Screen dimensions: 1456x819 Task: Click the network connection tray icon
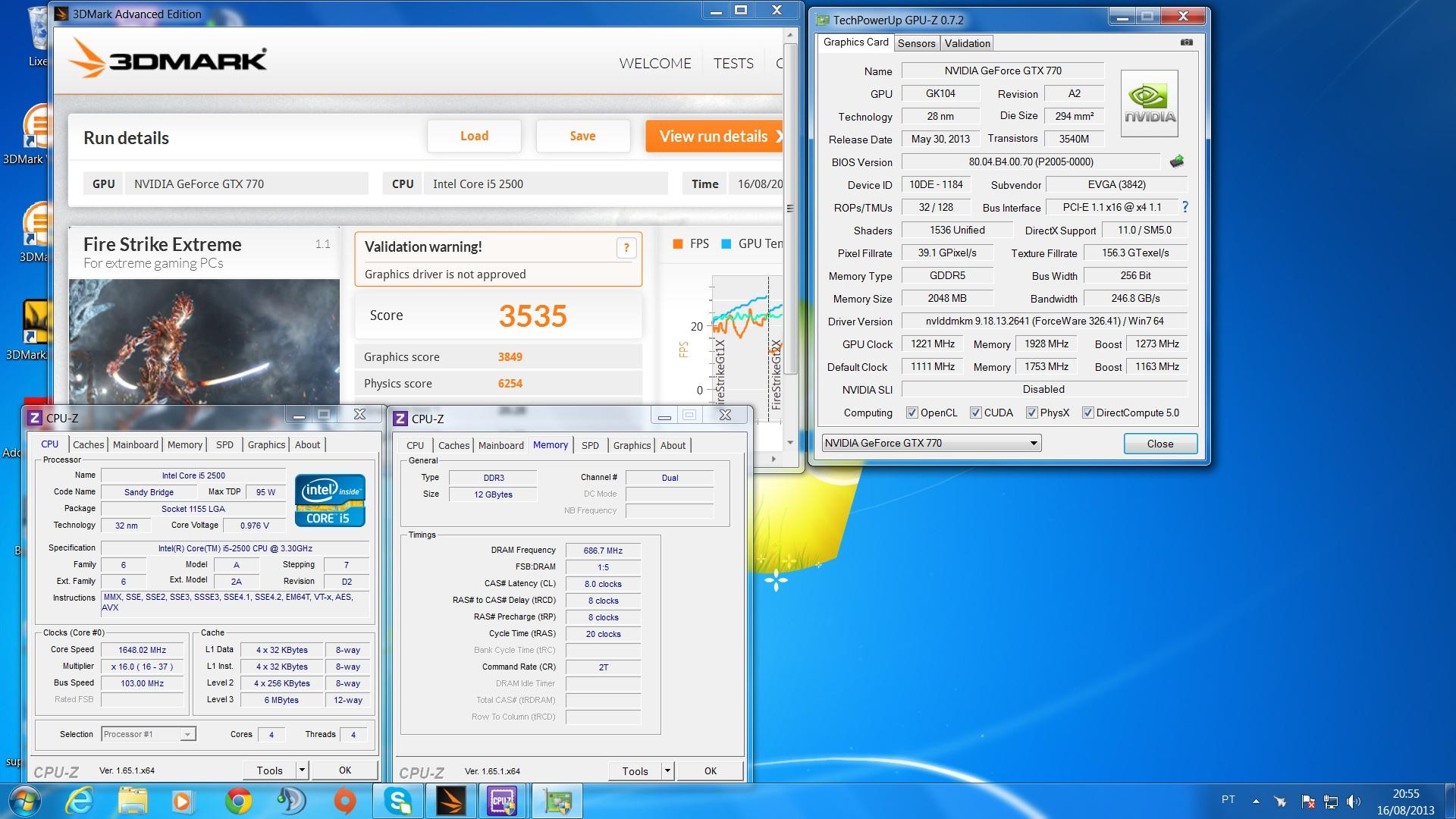pyautogui.click(x=1331, y=801)
